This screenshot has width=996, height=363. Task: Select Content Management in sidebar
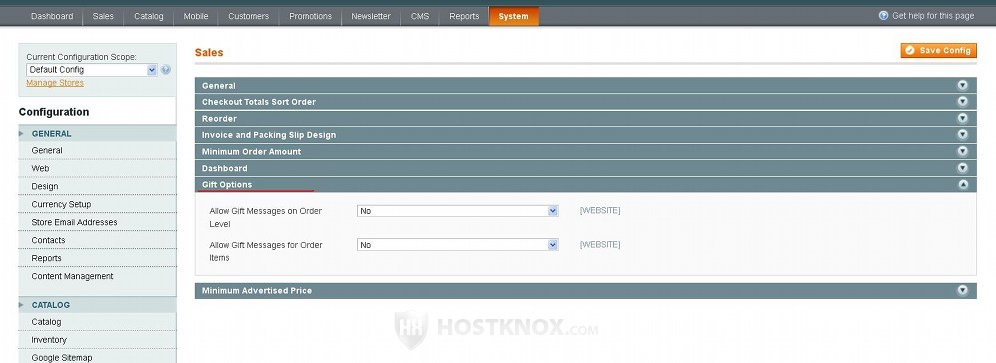tap(72, 277)
